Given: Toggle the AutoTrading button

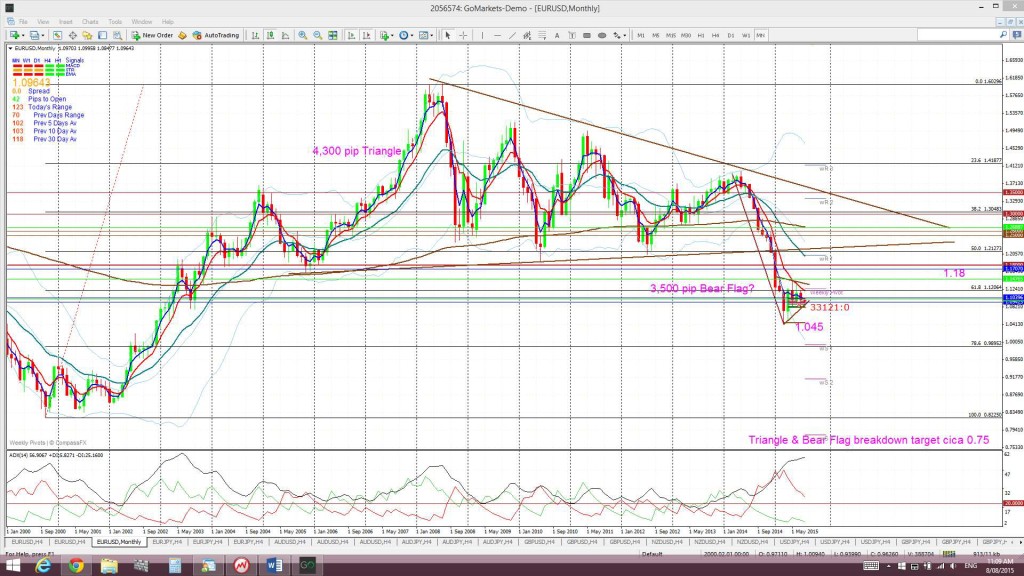Looking at the screenshot, I should (216, 35).
